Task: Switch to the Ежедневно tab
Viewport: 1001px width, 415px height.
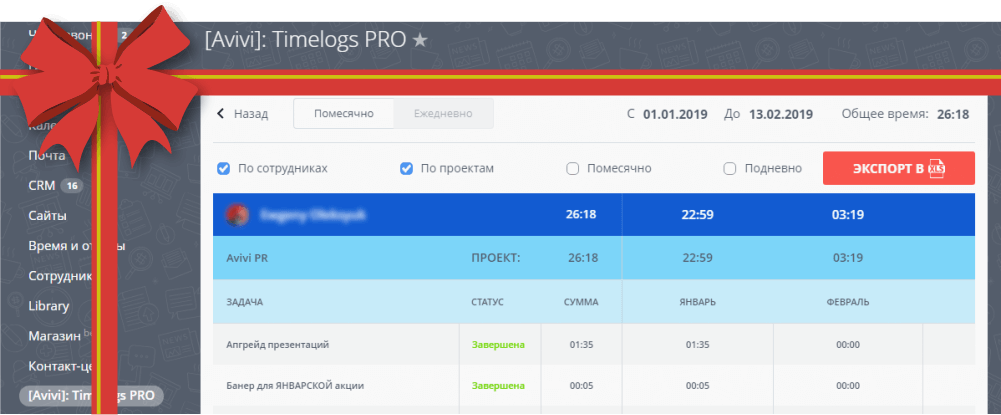Action: (x=443, y=114)
